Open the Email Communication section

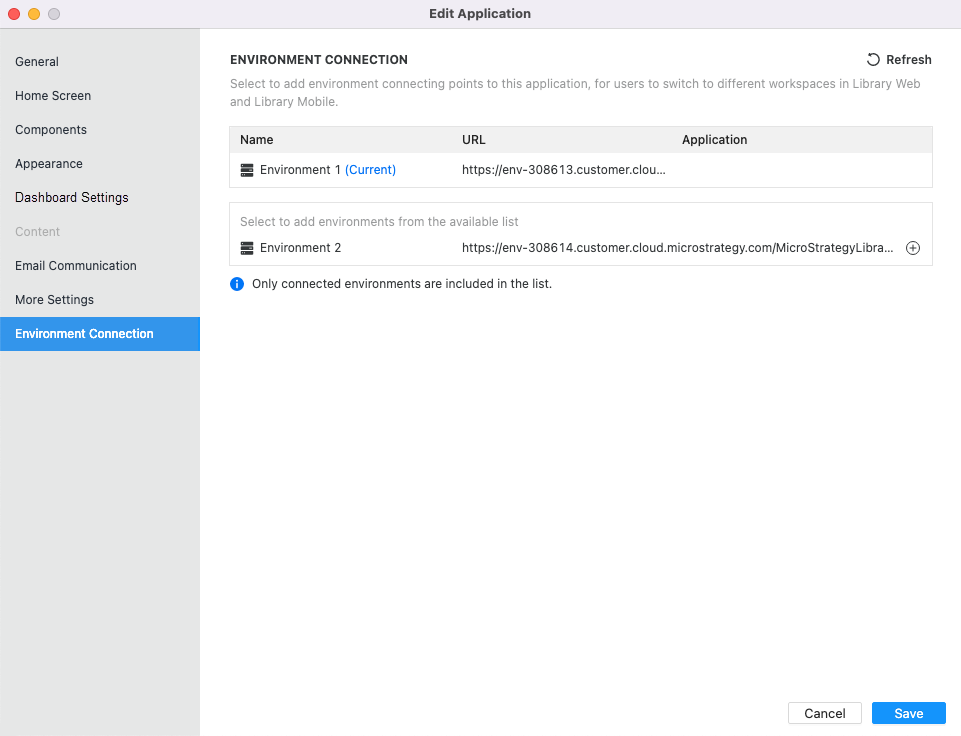pos(76,266)
